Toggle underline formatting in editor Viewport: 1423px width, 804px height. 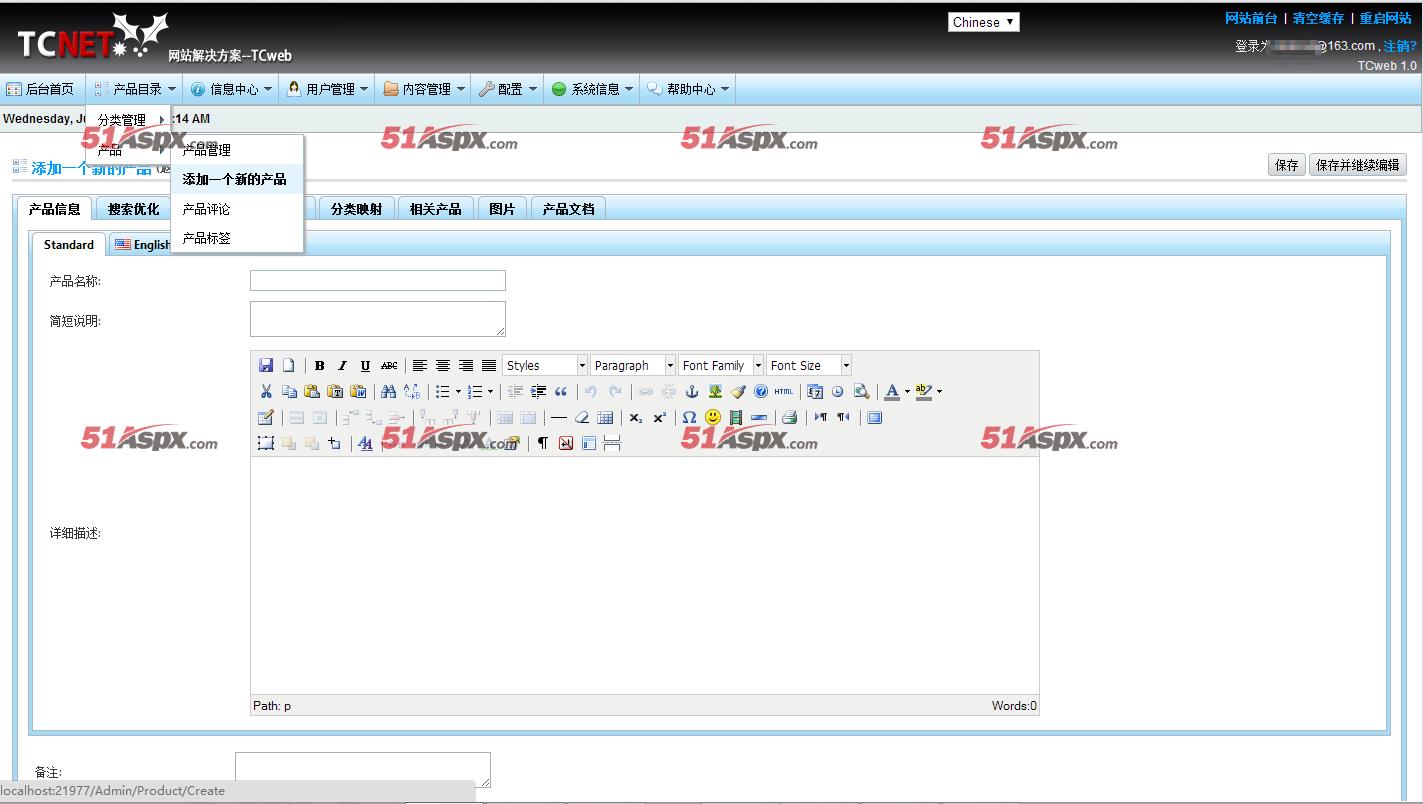point(365,365)
